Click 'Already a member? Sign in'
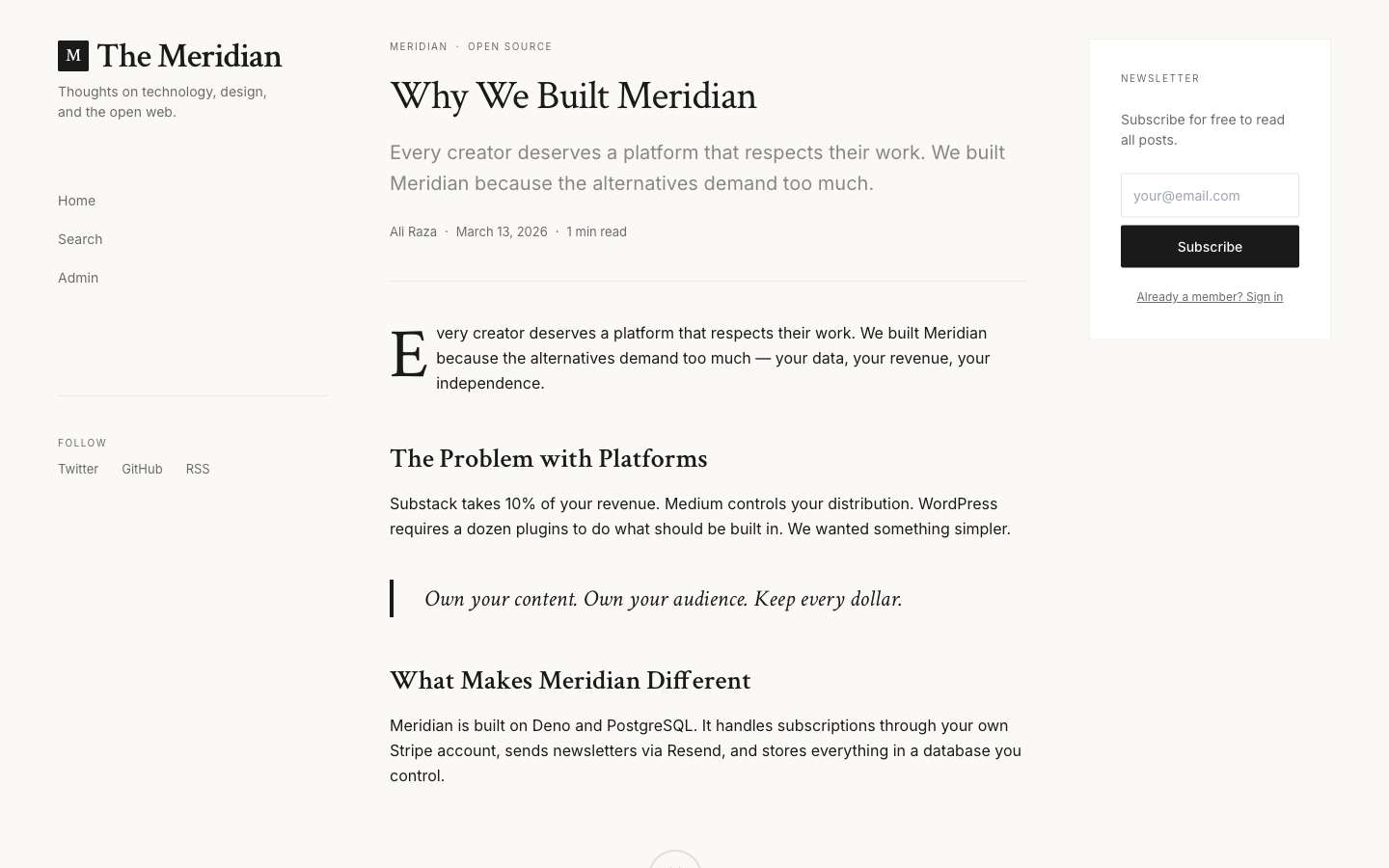1389x868 pixels. pyautogui.click(x=1210, y=297)
